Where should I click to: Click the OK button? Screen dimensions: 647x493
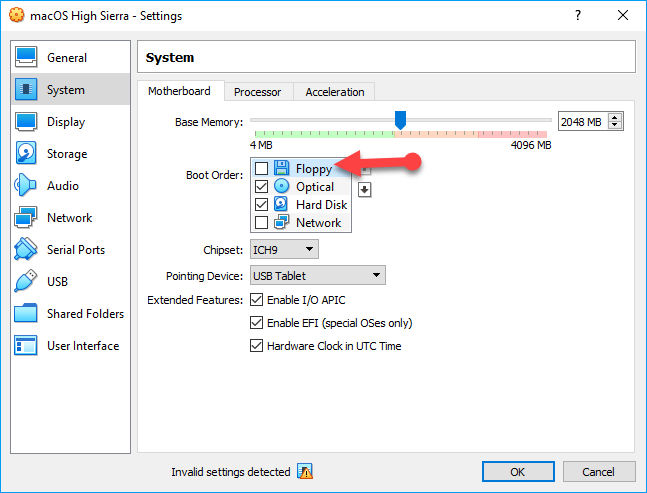517,472
